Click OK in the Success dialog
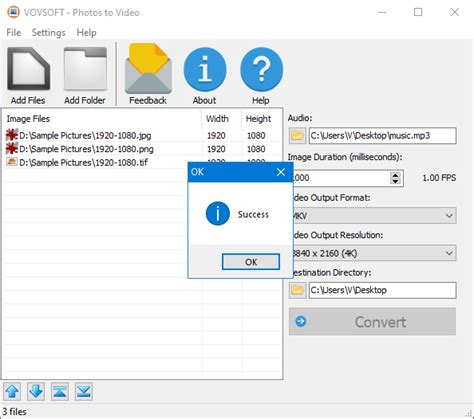Viewport: 474px width, 419px height. [251, 262]
